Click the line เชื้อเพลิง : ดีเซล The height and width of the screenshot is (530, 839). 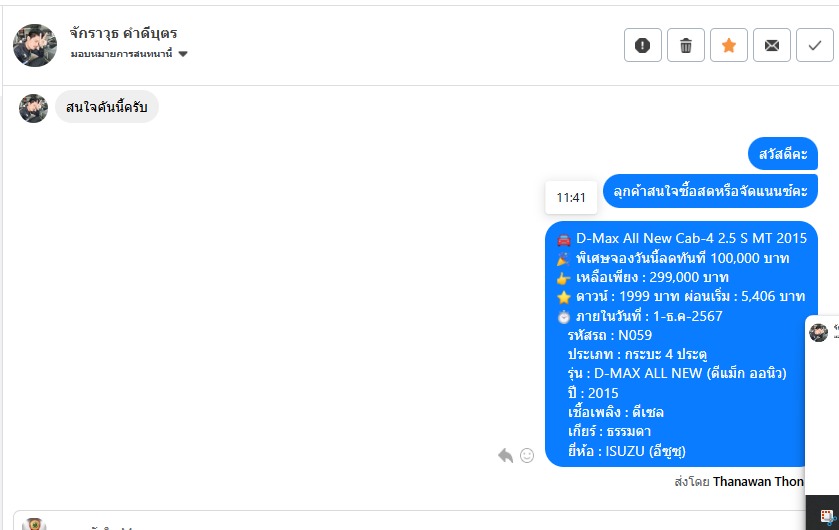(616, 412)
